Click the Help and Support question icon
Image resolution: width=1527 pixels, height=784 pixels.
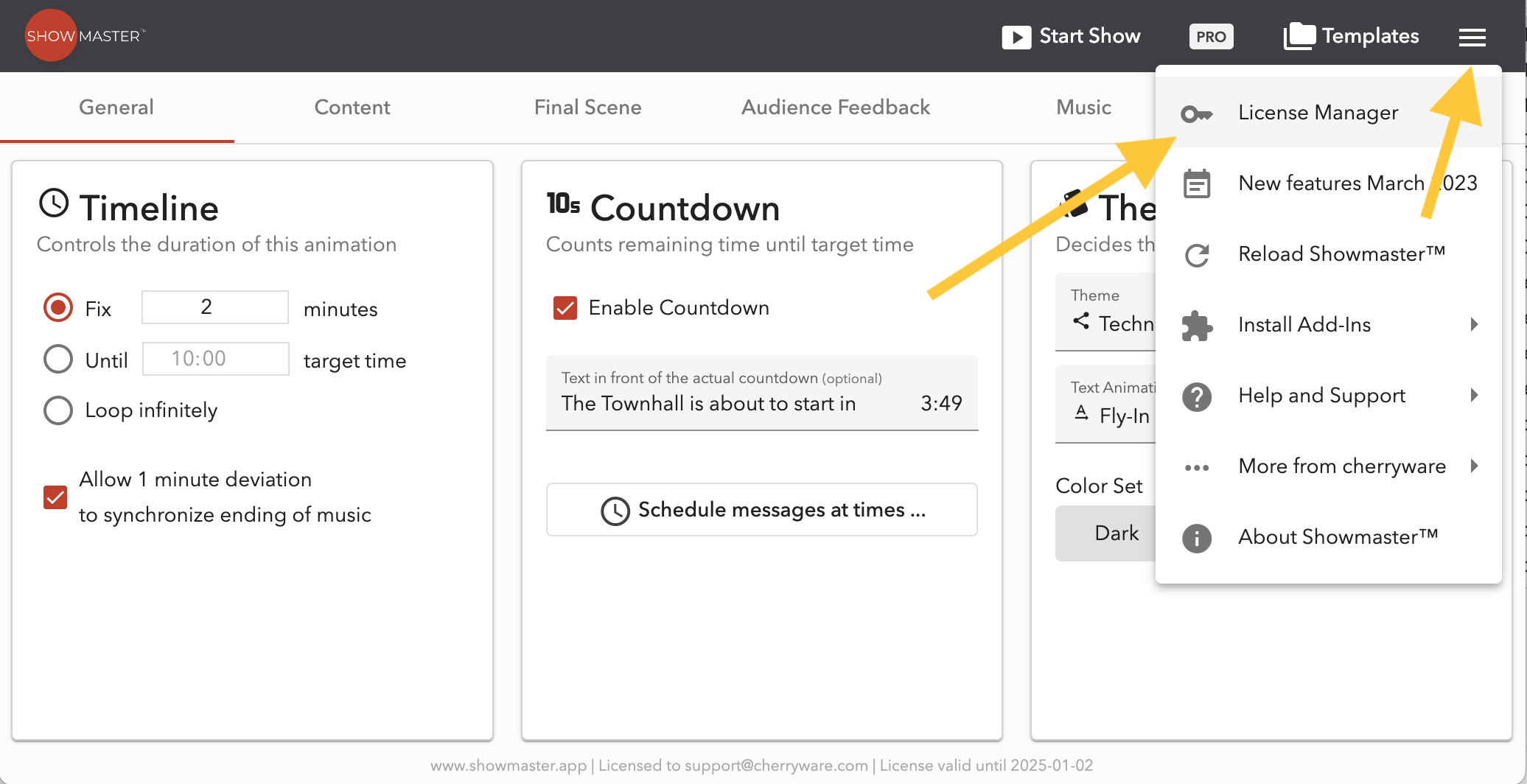coord(1196,396)
